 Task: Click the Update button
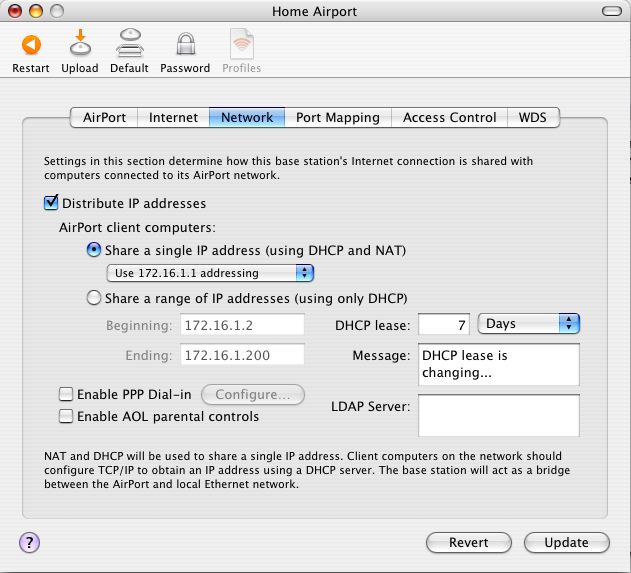click(567, 542)
